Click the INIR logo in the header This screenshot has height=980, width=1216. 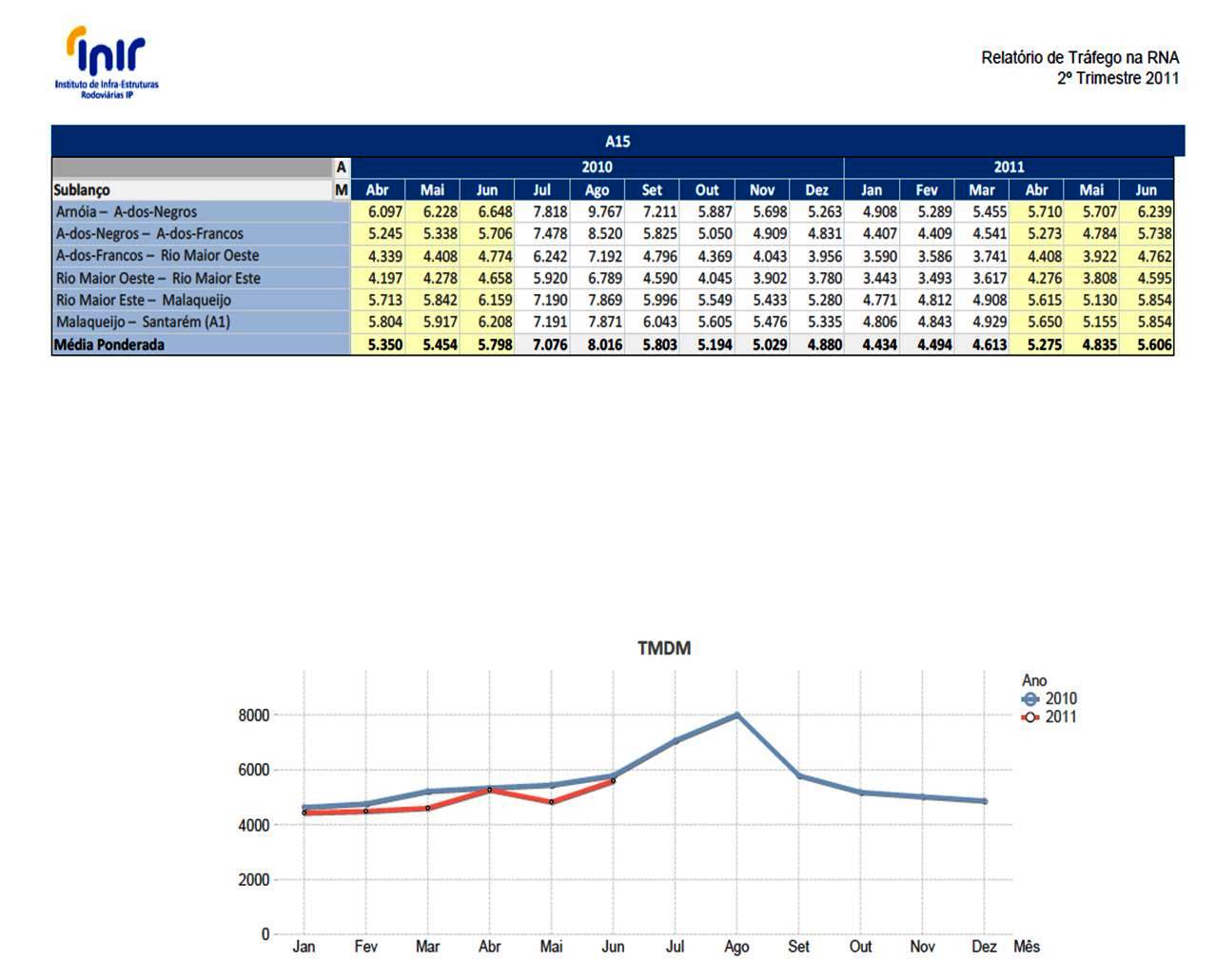[107, 63]
